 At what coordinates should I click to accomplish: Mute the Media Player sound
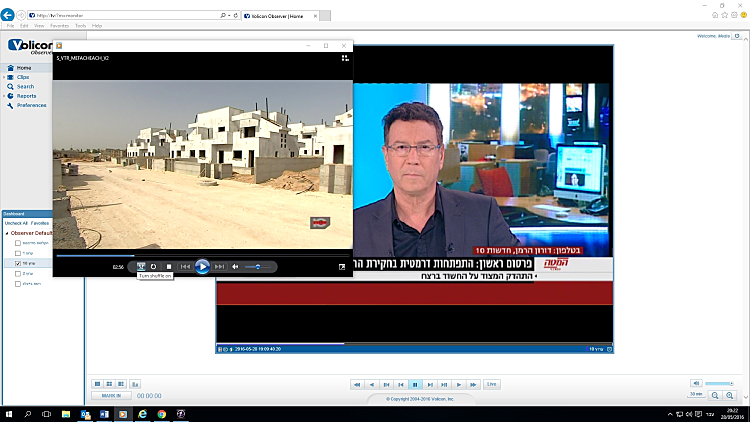point(235,267)
